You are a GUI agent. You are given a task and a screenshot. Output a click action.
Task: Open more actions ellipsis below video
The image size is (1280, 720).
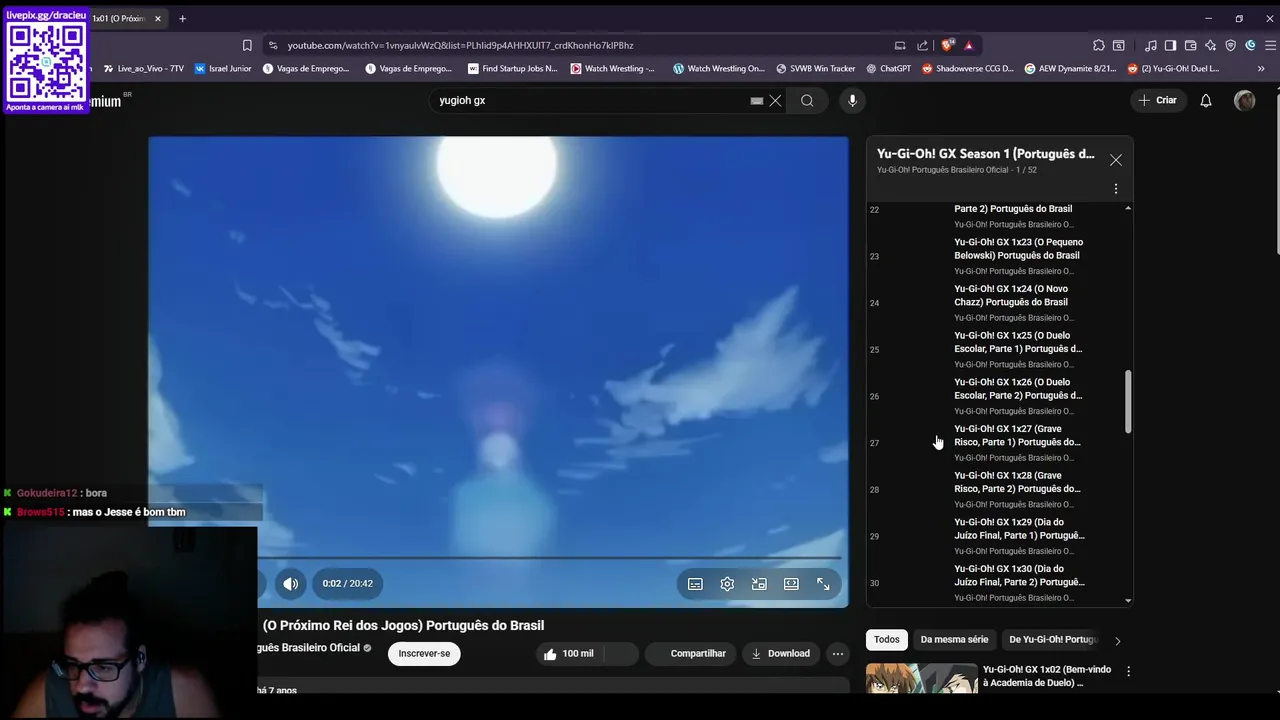pos(838,654)
